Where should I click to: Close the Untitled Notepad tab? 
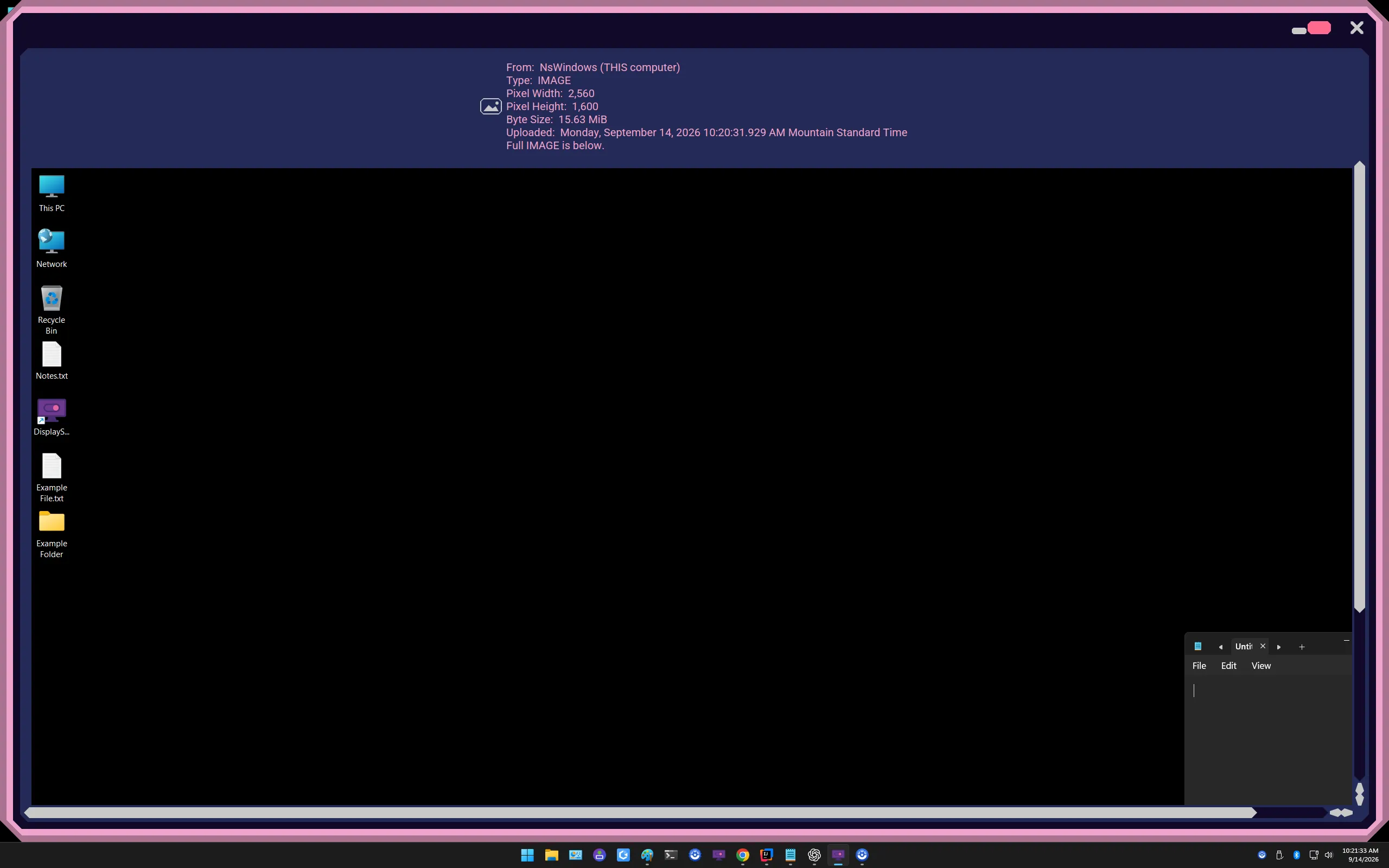point(1263,646)
